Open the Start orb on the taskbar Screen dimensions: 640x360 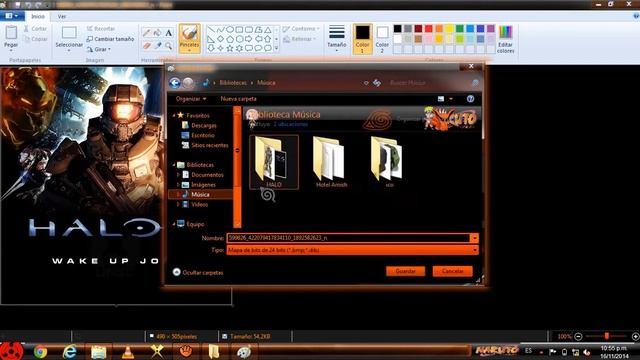tap(11, 351)
